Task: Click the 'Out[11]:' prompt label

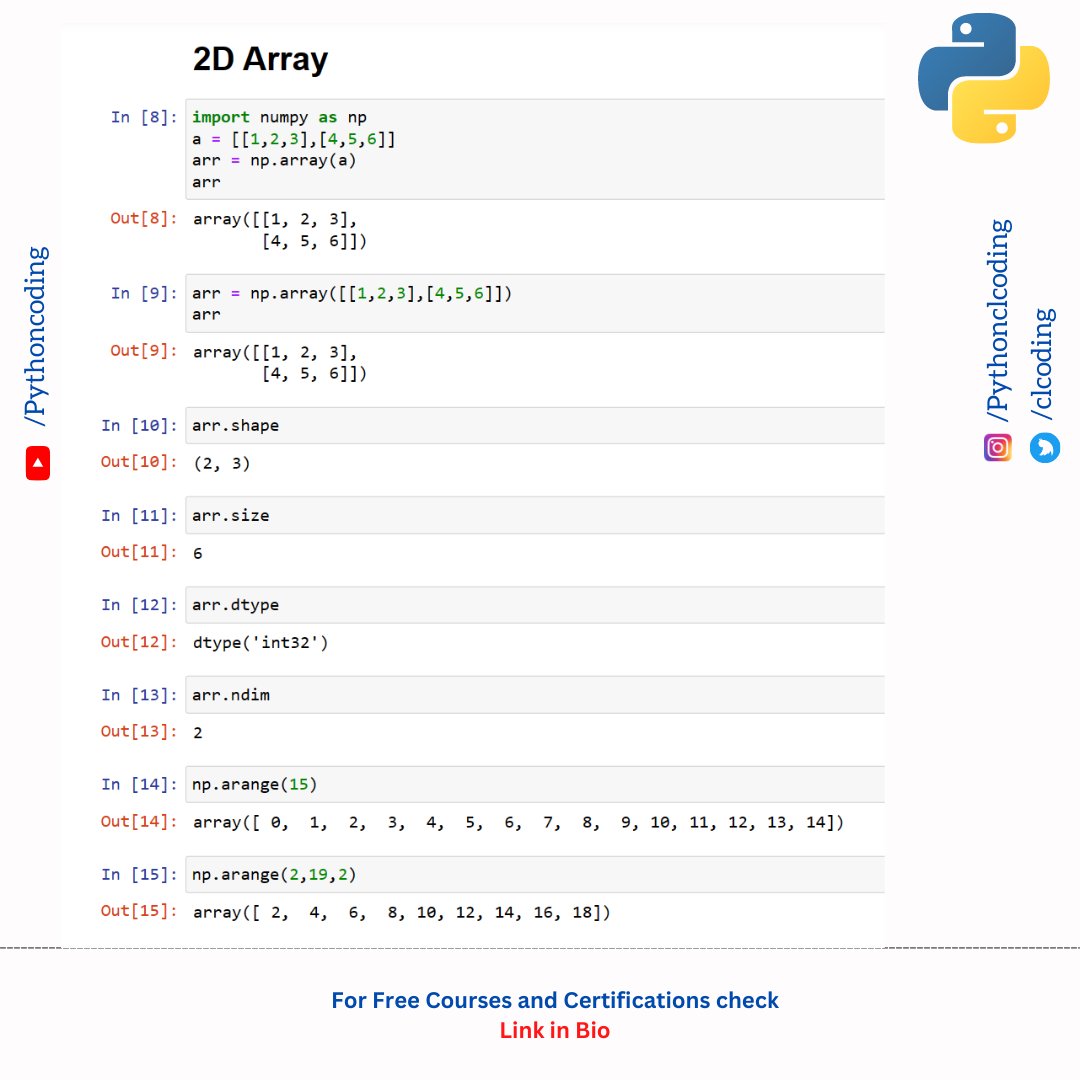Action: coord(139,552)
